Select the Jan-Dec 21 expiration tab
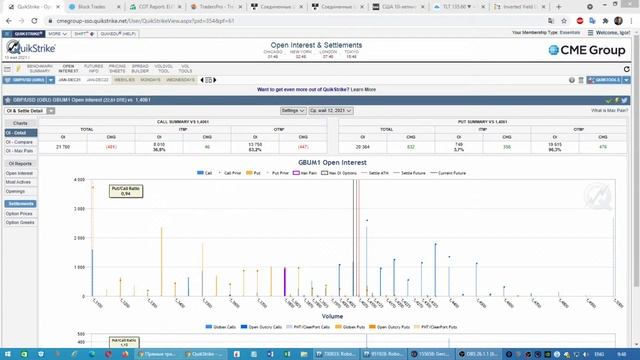 pyautogui.click(x=69, y=80)
